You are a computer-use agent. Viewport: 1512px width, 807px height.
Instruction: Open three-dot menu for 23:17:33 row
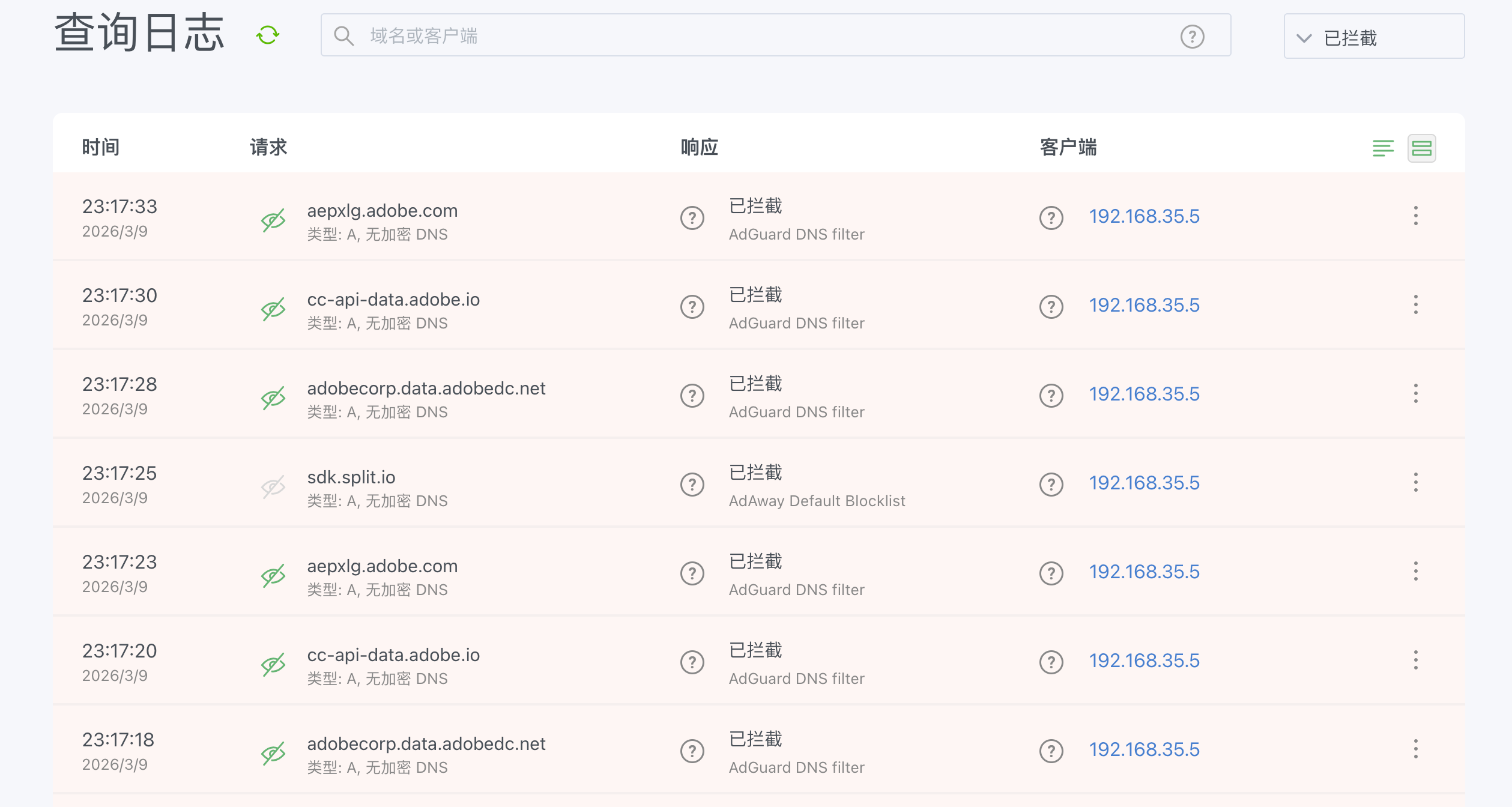[1415, 216]
